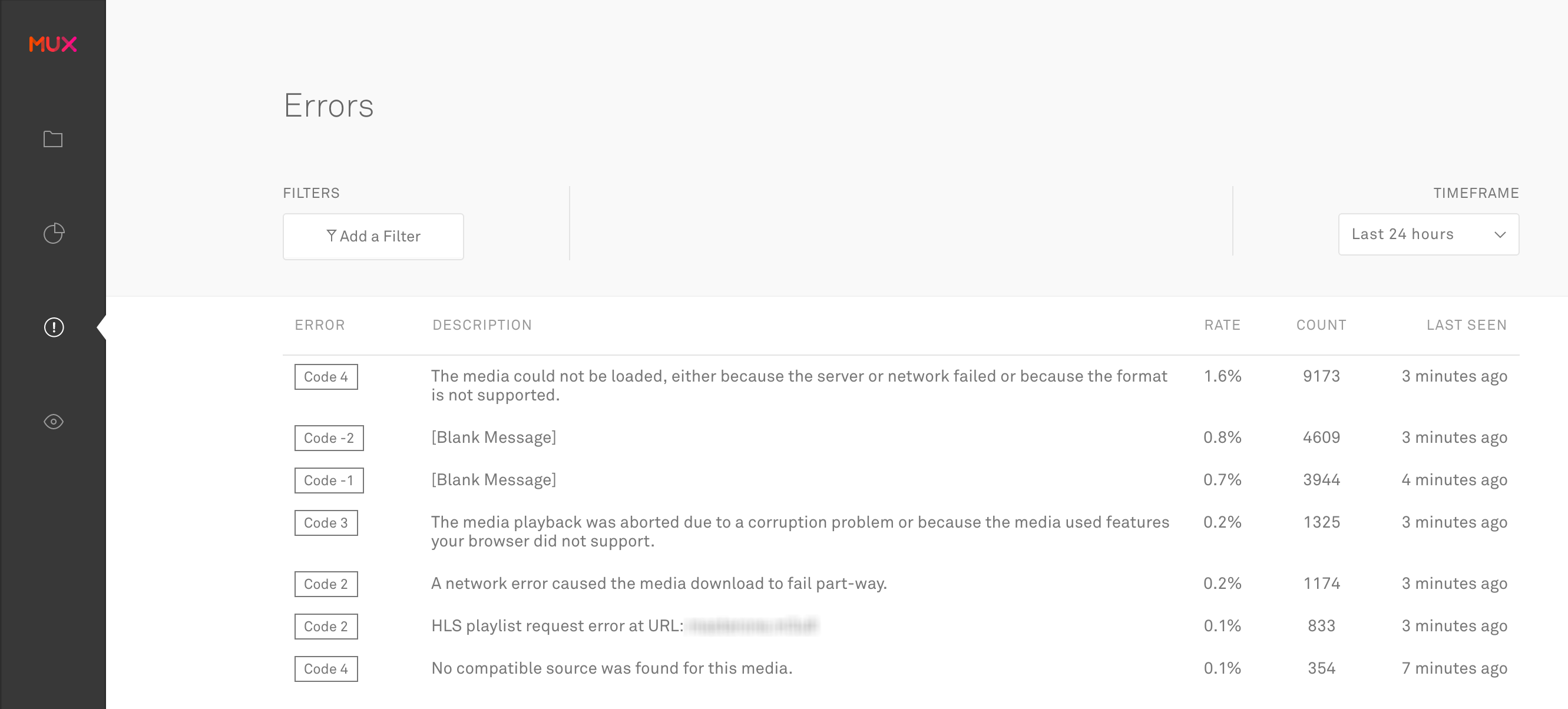Click the funnel filter icon
The height and width of the screenshot is (709, 1568).
(x=331, y=236)
